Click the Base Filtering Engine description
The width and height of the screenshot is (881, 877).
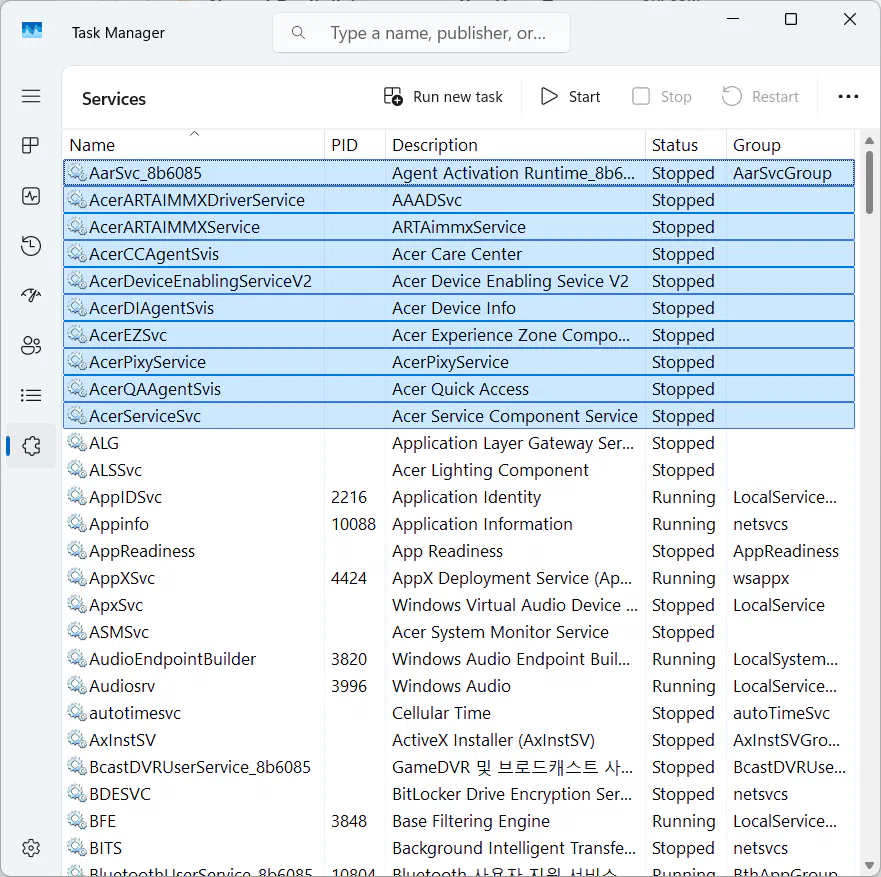click(x=471, y=821)
